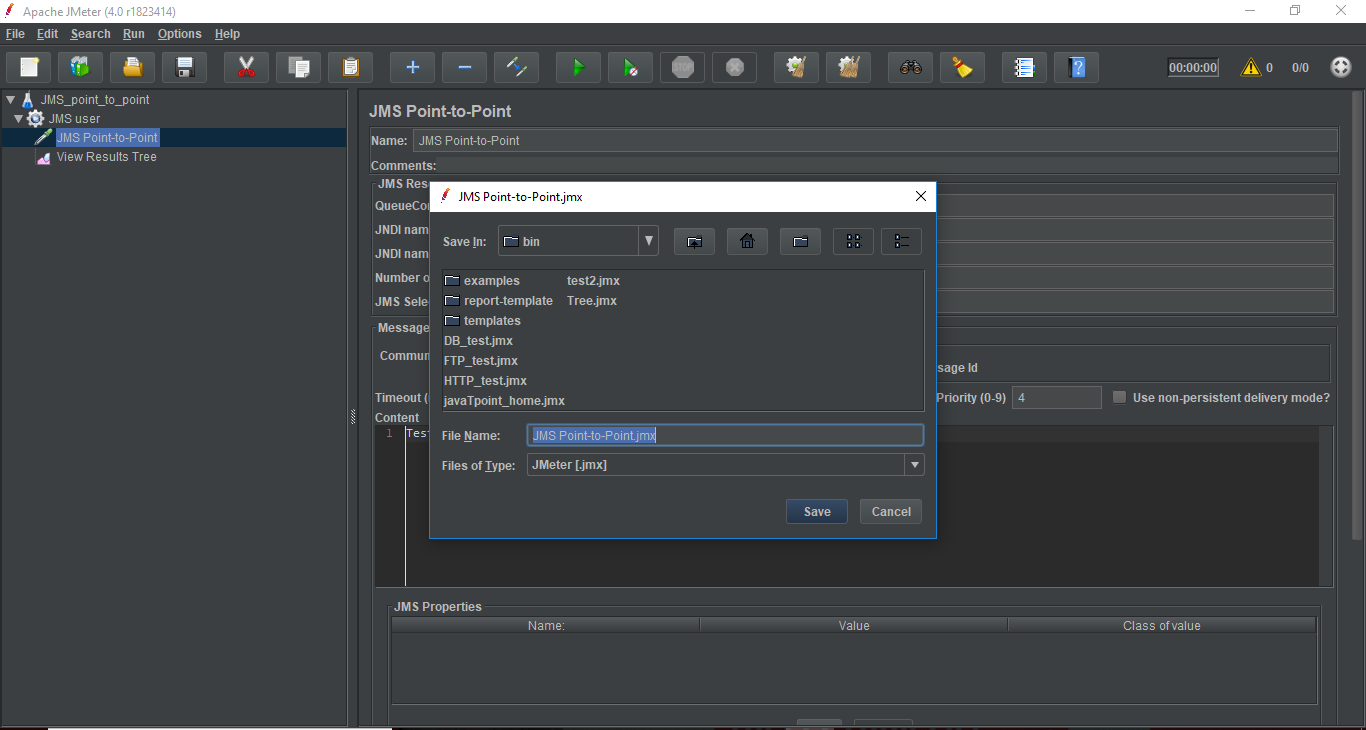This screenshot has width=1366, height=730.
Task: Select JMS user thread group in tree
Action: click(74, 119)
